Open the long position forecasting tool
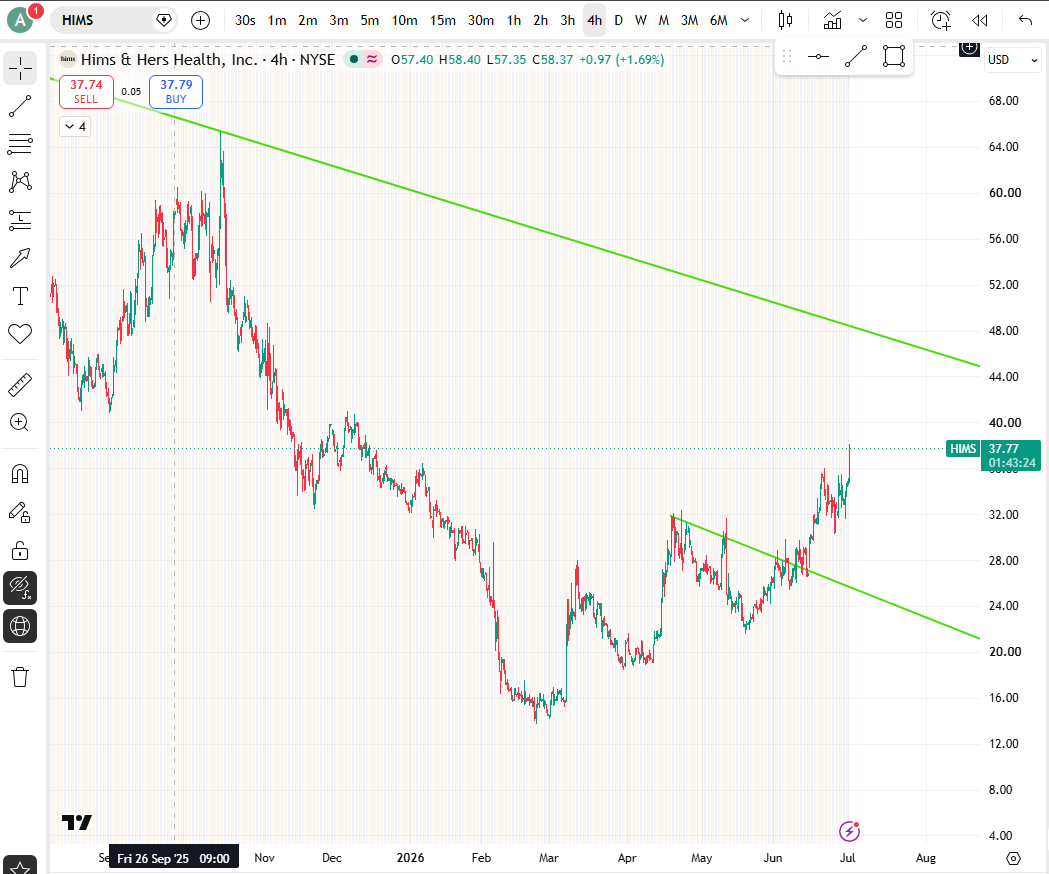The image size is (1049, 874). click(20, 220)
